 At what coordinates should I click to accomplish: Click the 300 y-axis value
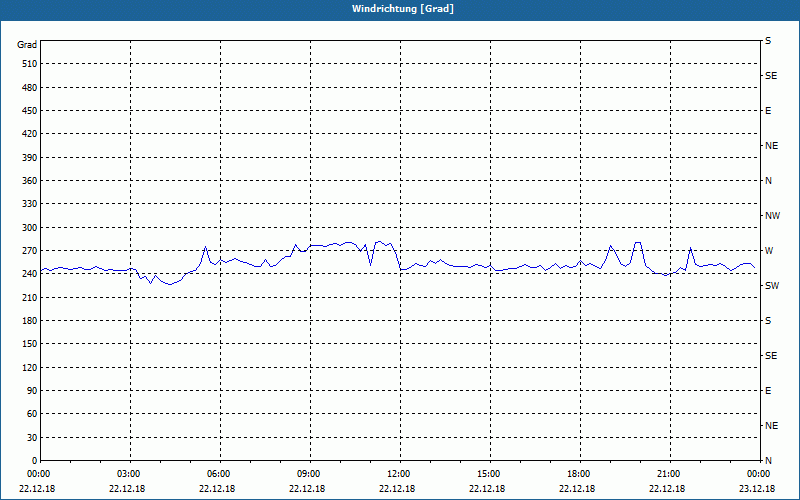(30, 228)
